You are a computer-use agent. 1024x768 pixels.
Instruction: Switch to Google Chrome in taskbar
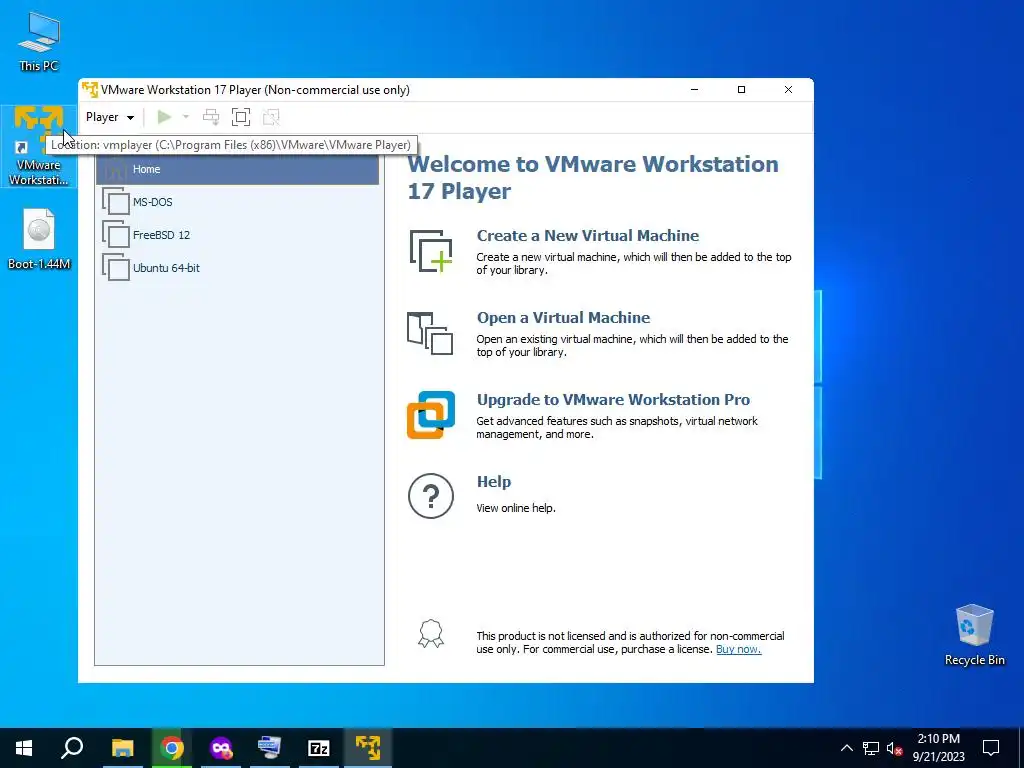coord(172,748)
